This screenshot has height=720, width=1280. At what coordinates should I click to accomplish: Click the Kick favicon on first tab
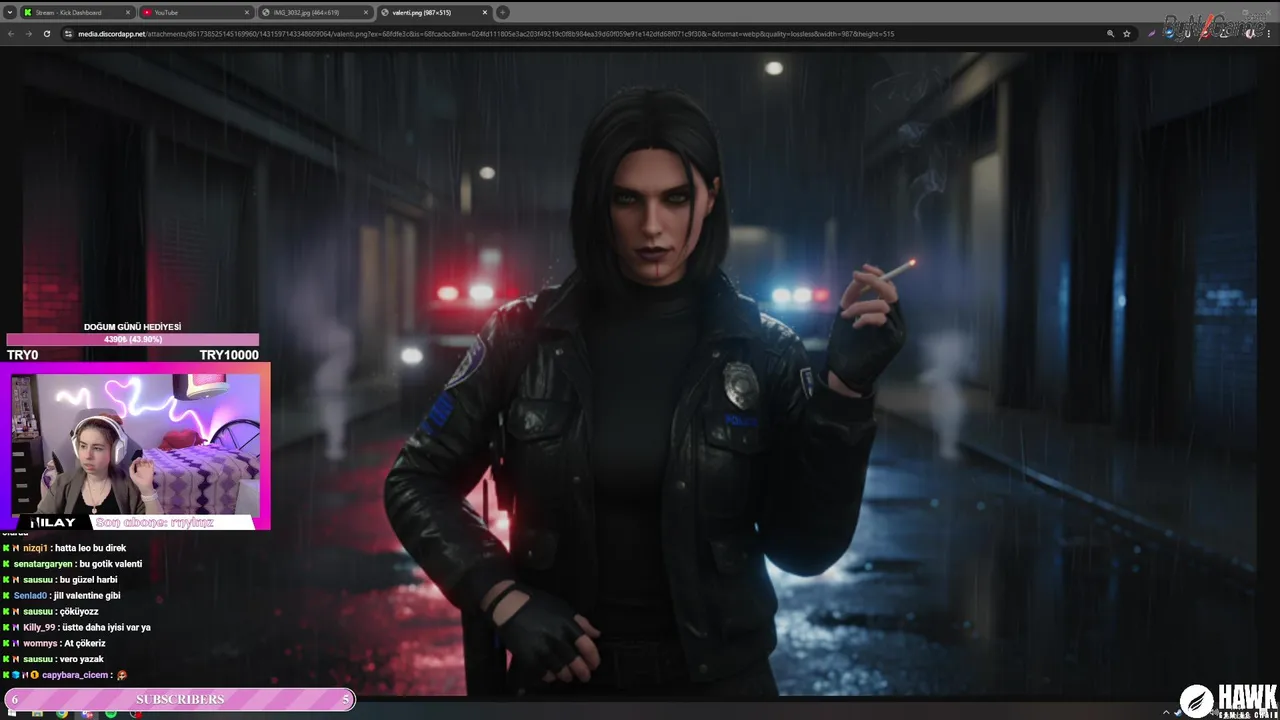click(27, 12)
